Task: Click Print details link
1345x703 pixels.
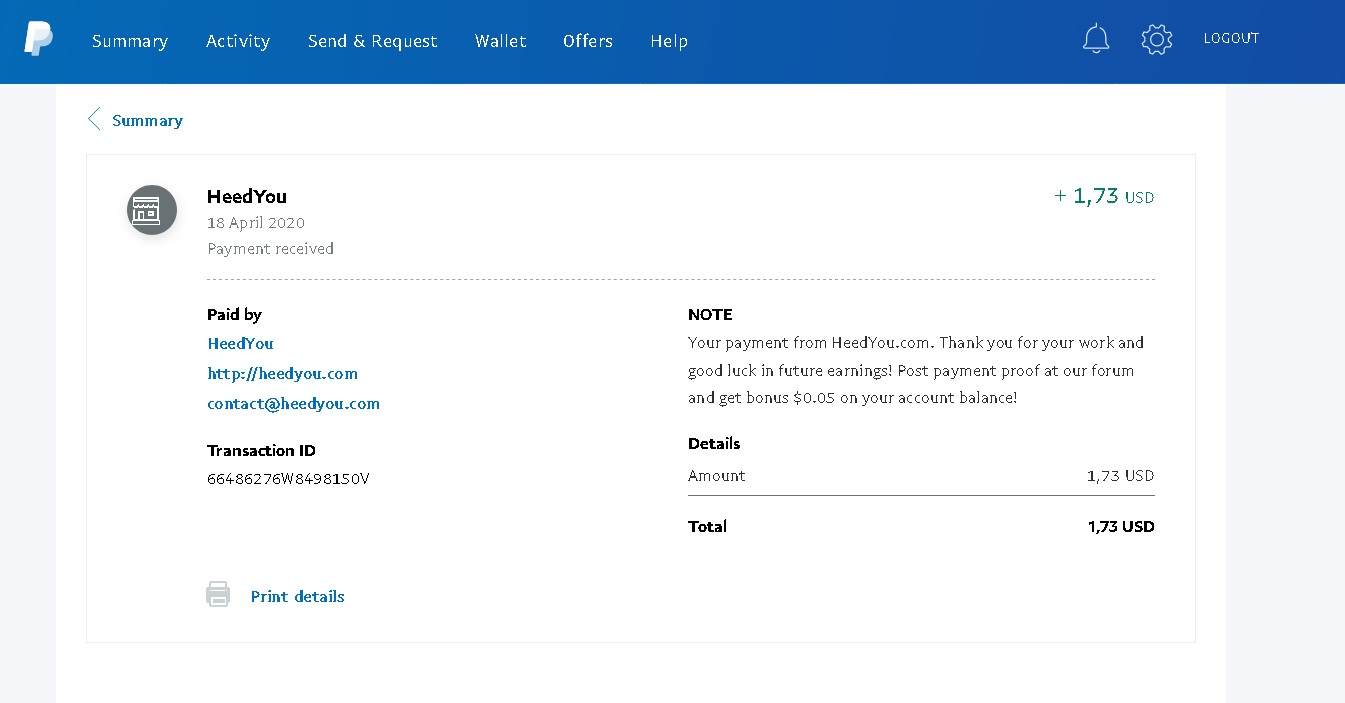Action: click(x=297, y=596)
